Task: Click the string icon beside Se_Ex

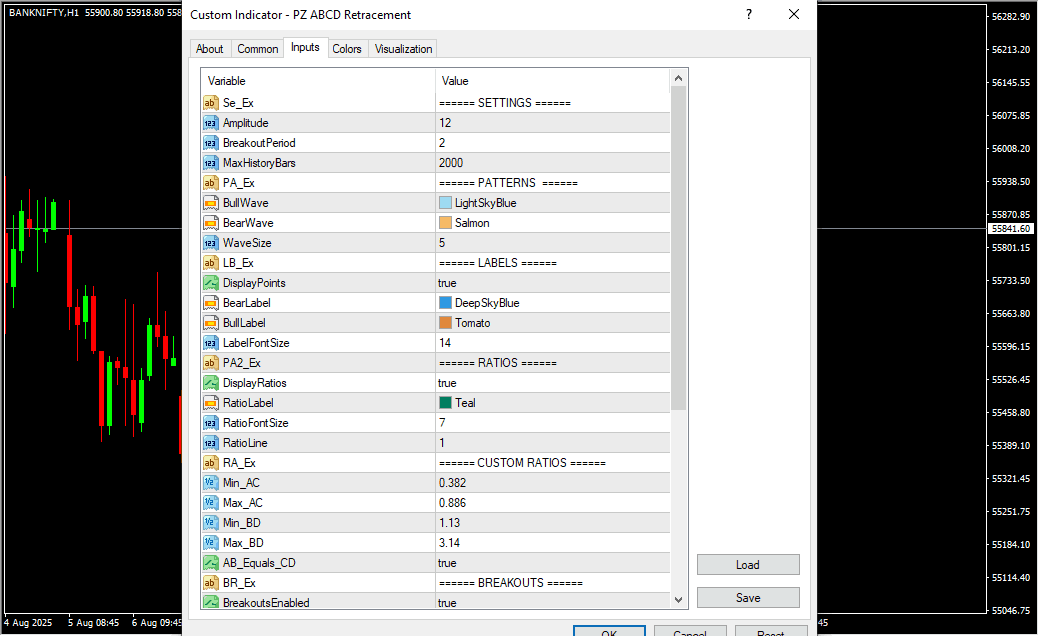Action: (211, 103)
